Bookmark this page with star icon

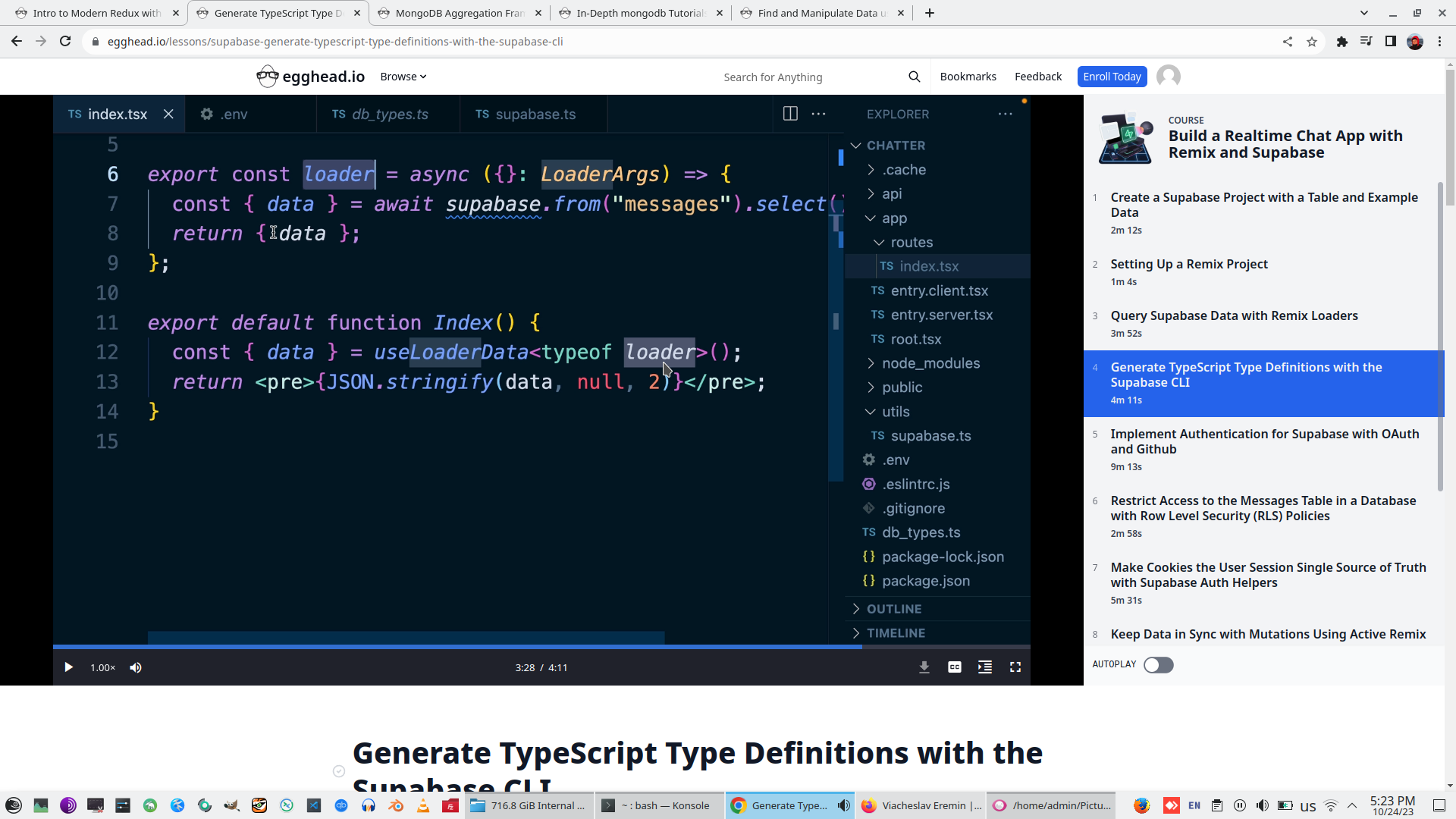click(x=1312, y=42)
